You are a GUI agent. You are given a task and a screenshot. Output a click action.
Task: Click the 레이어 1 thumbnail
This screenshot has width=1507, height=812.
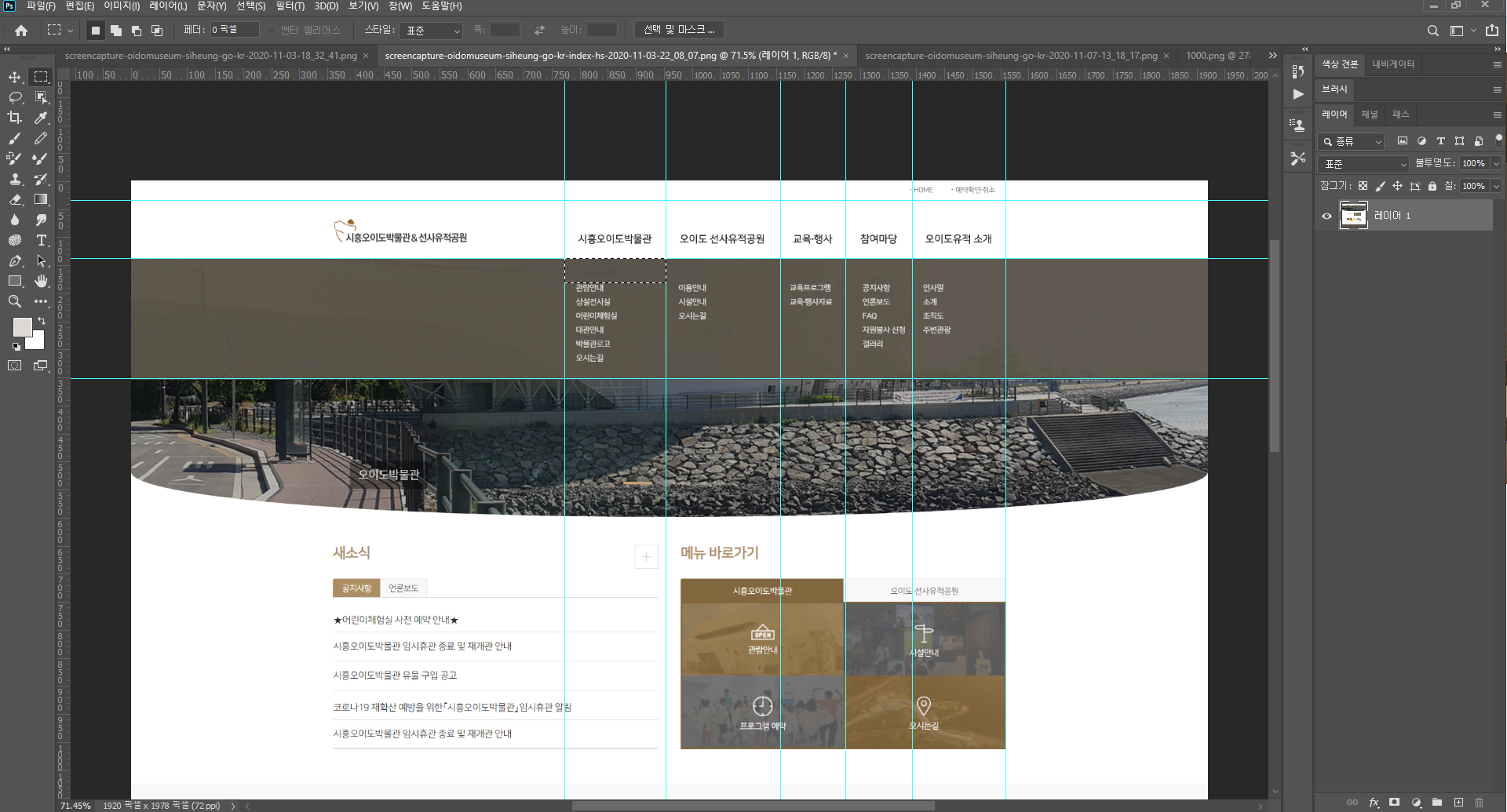pos(1353,216)
